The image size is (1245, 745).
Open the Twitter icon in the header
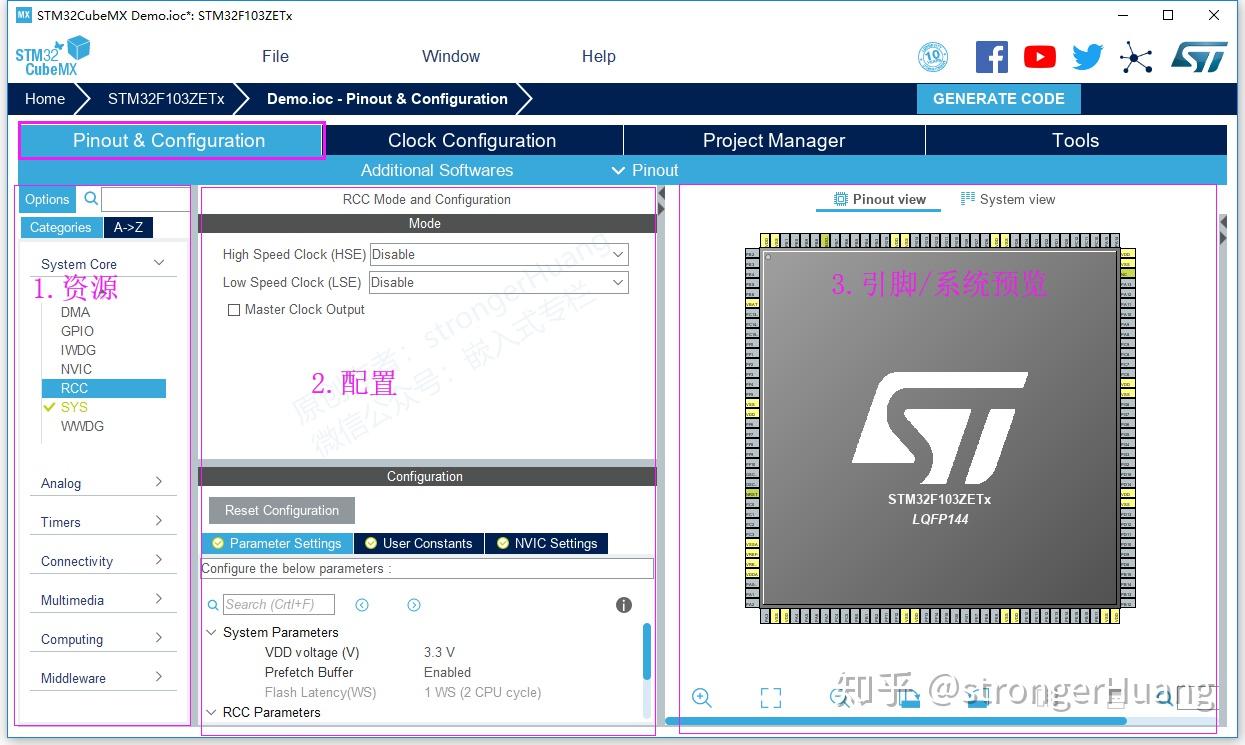1086,57
